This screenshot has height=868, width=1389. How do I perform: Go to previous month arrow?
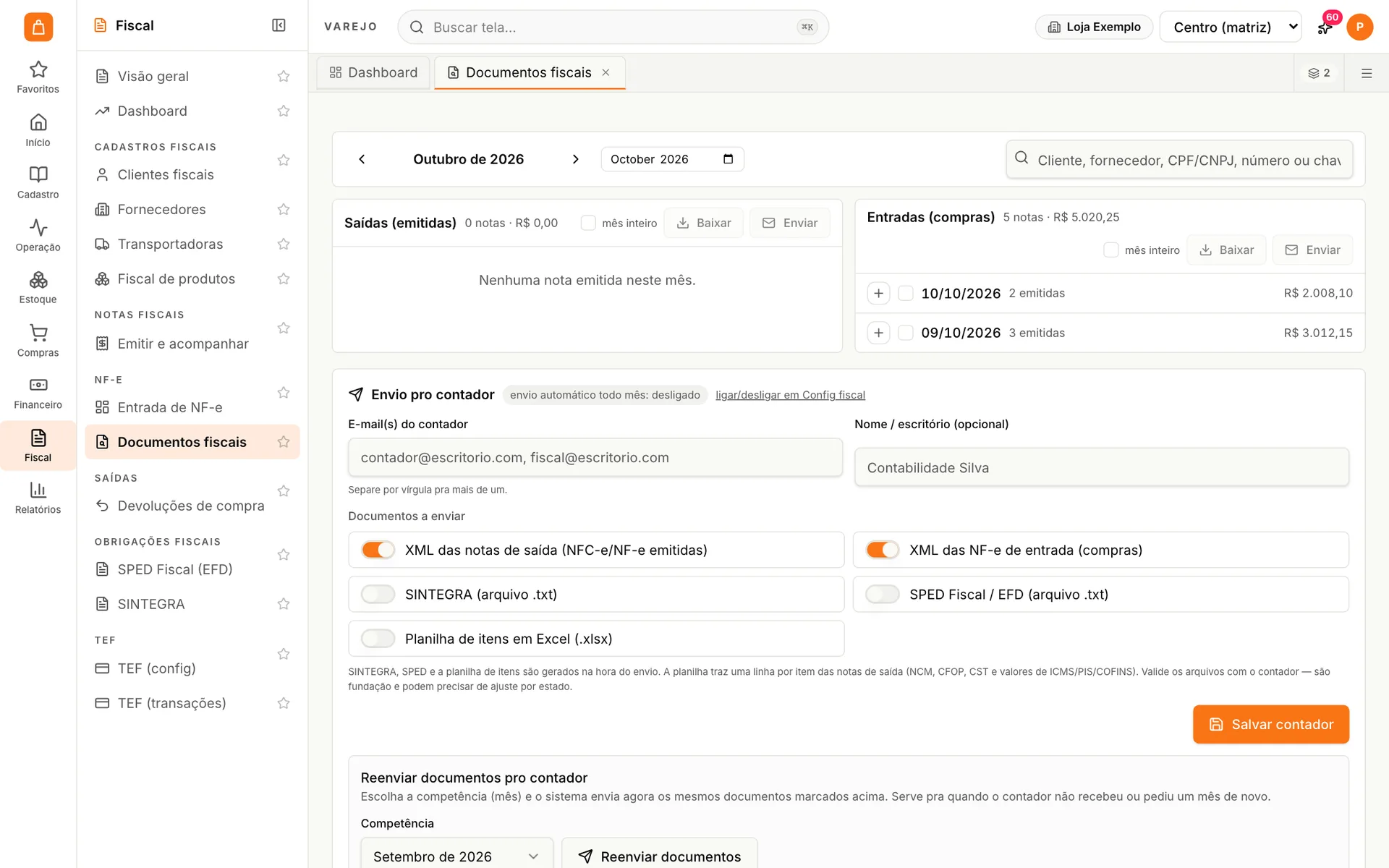pyautogui.click(x=362, y=159)
